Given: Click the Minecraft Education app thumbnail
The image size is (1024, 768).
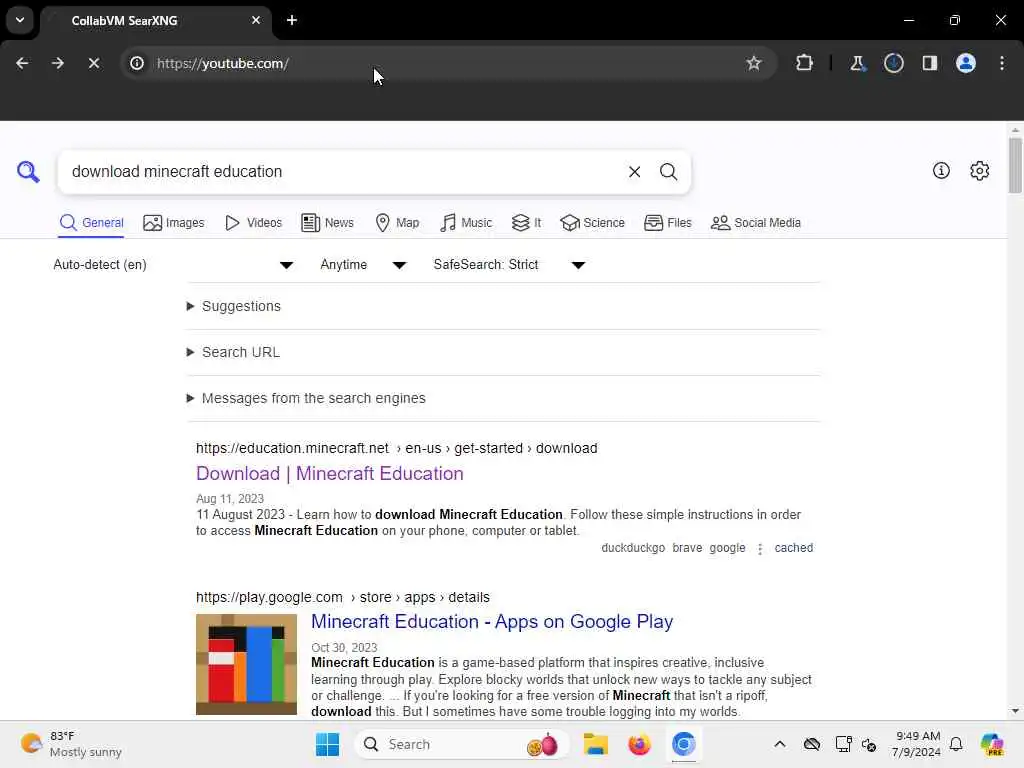Looking at the screenshot, I should coord(246,664).
